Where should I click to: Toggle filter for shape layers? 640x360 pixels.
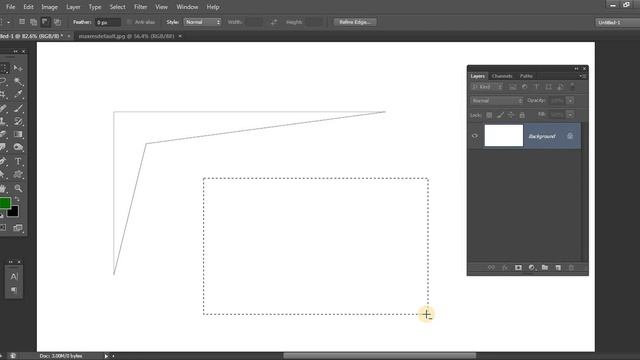pos(548,87)
